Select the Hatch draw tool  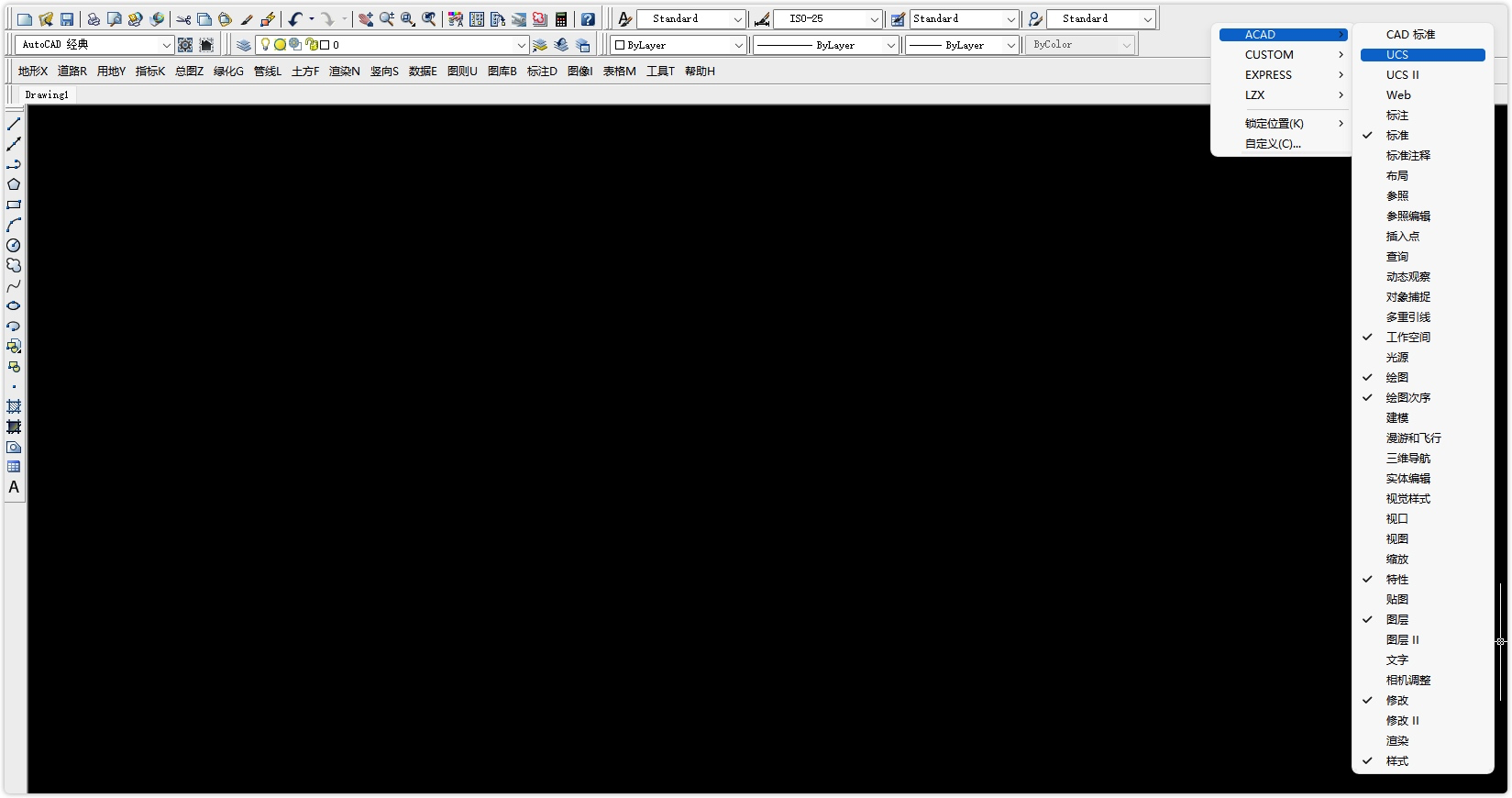point(14,406)
